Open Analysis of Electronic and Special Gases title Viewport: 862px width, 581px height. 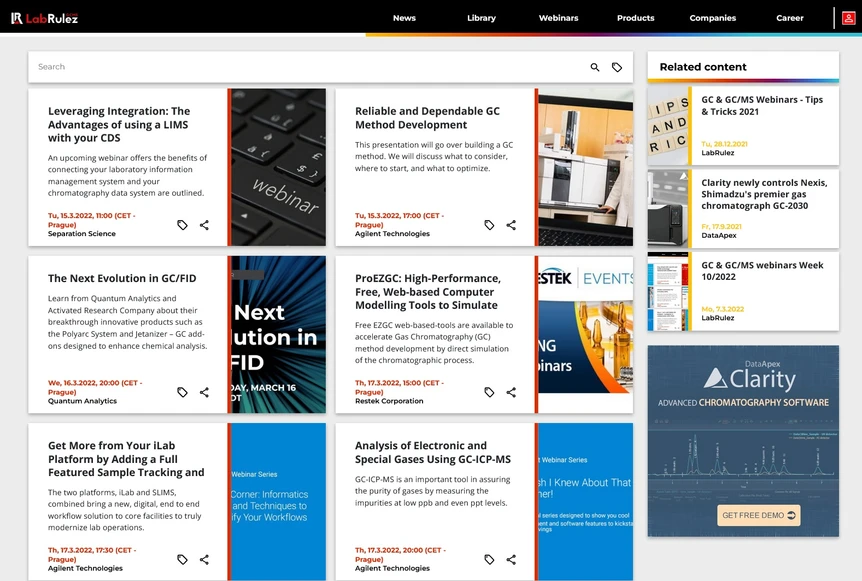433,452
